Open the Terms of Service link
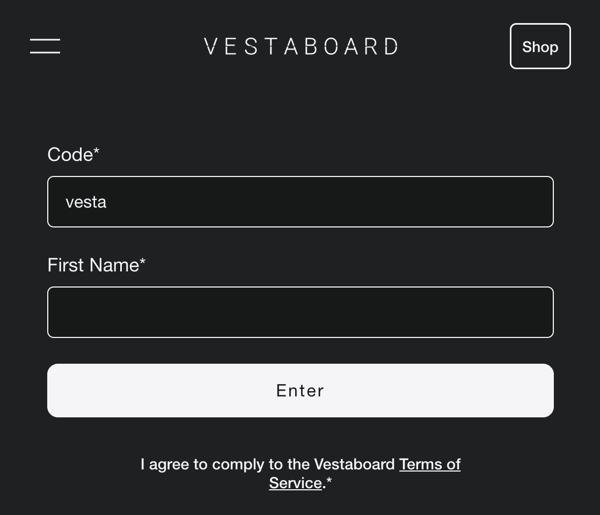 [429, 464]
